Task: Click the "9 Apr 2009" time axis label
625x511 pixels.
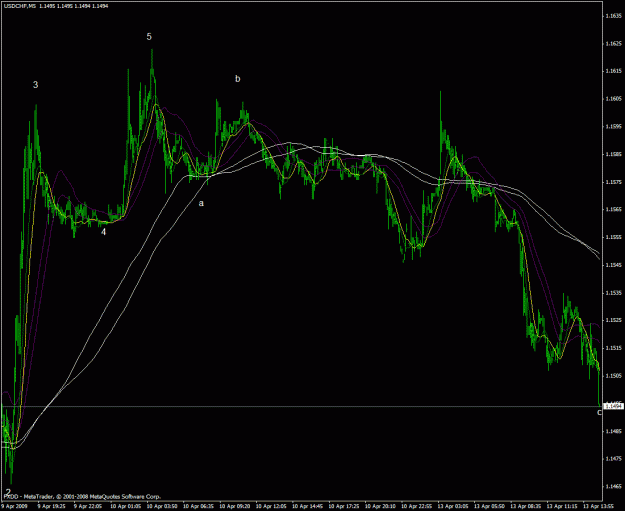Action: click(12, 506)
